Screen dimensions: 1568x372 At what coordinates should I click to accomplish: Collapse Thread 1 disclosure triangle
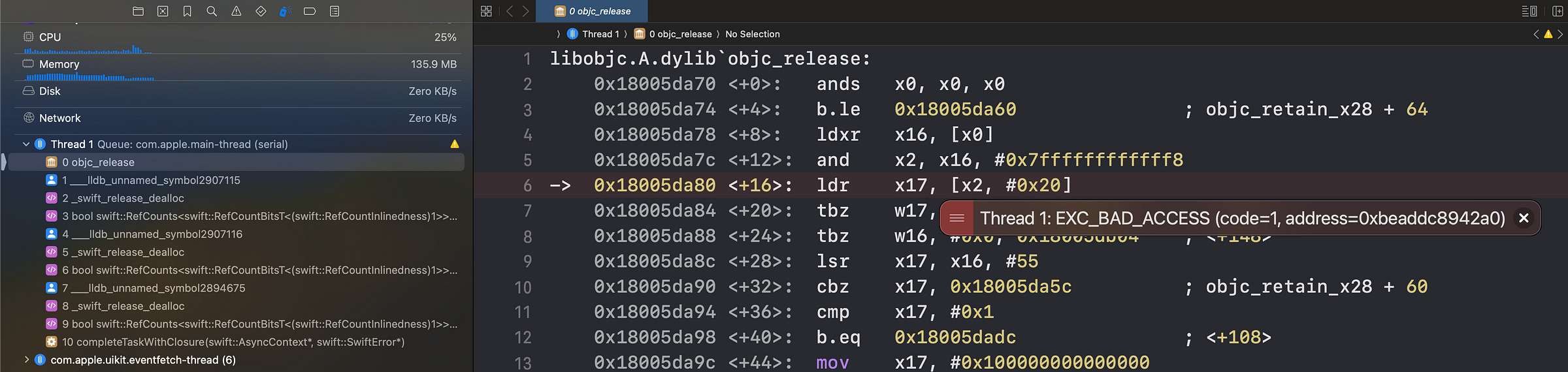[x=26, y=144]
